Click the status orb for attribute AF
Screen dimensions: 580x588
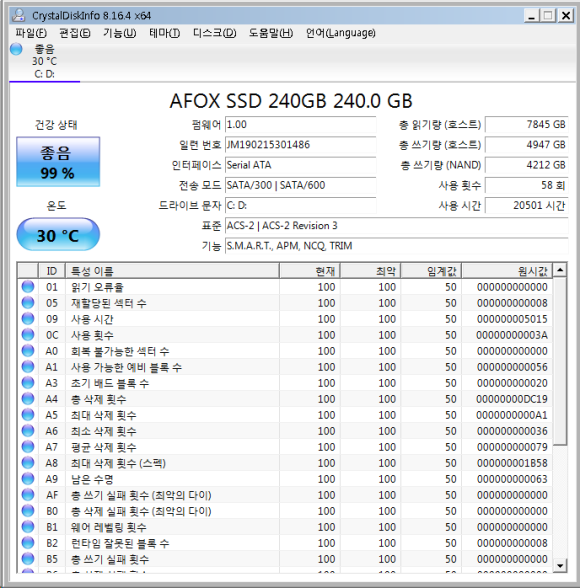click(28, 495)
